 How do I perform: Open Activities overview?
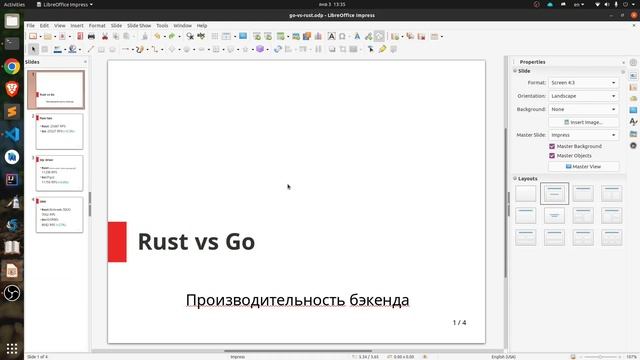coord(14,4)
